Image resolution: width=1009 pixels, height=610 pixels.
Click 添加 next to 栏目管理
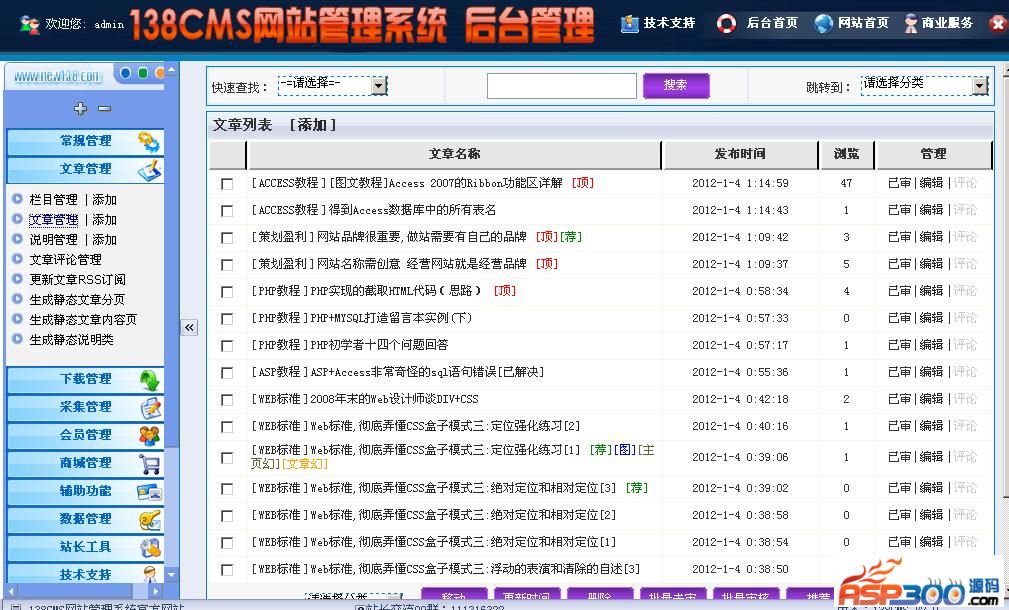(104, 199)
